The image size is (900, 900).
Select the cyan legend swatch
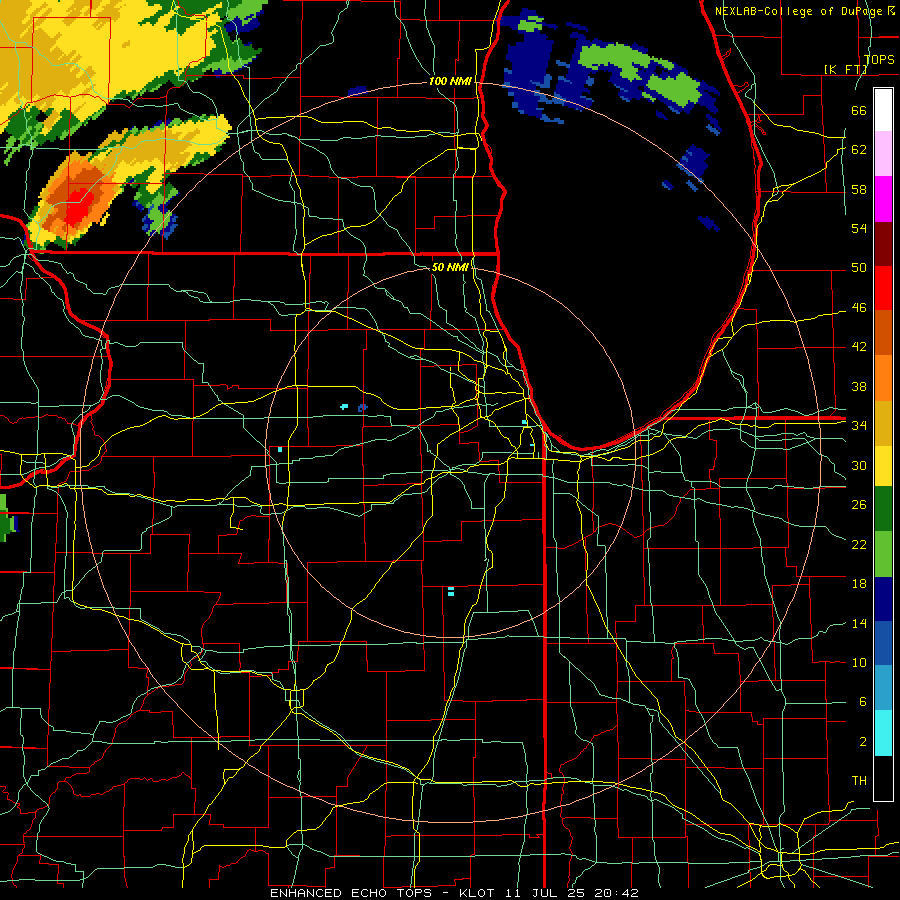point(883,733)
